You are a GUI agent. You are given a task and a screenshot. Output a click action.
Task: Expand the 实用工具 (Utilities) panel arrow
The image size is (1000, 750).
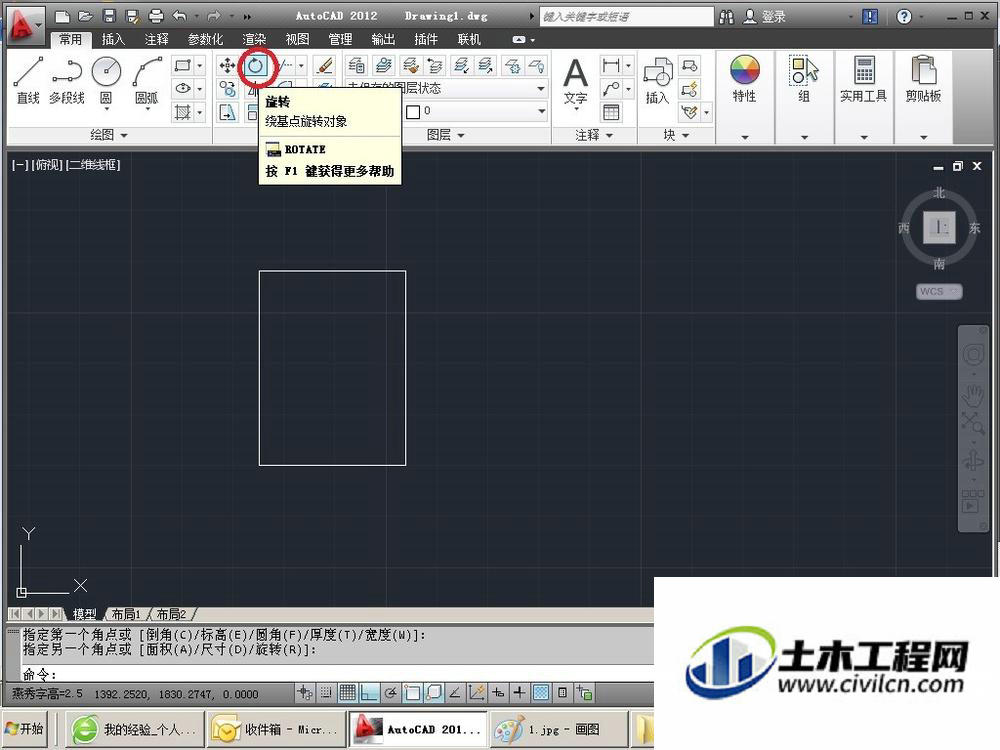tap(864, 136)
